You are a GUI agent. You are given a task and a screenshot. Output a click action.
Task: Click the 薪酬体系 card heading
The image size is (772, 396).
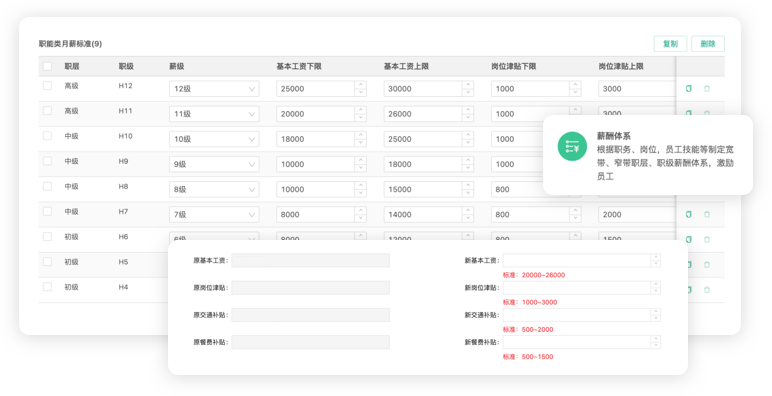tap(613, 136)
